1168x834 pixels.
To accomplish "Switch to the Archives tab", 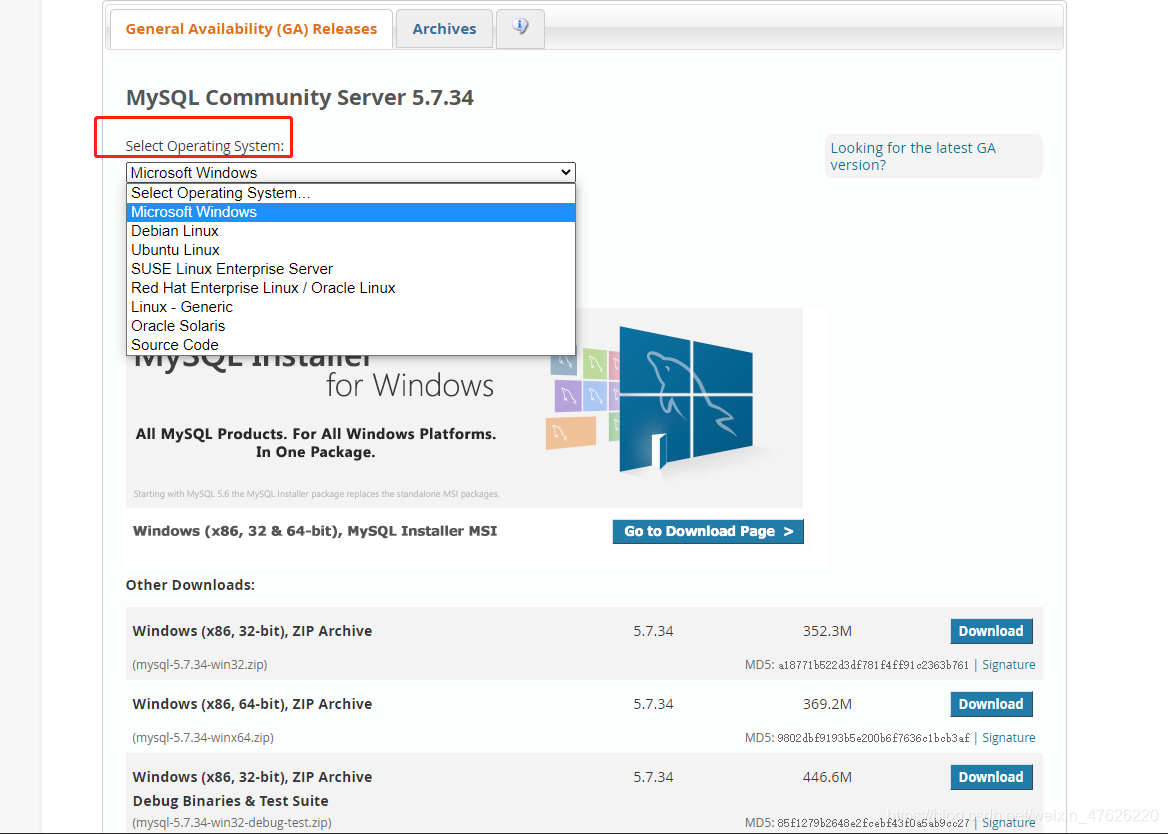I will pos(444,29).
